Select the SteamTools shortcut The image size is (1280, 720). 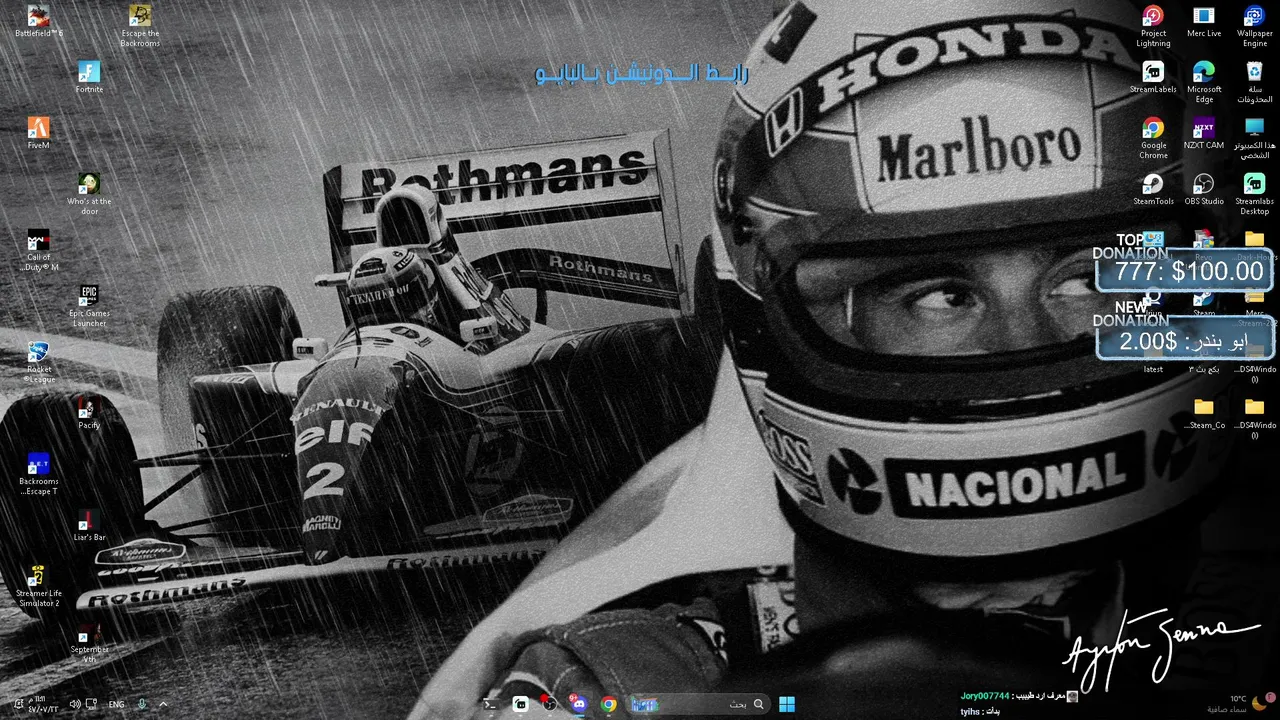[x=1153, y=189]
